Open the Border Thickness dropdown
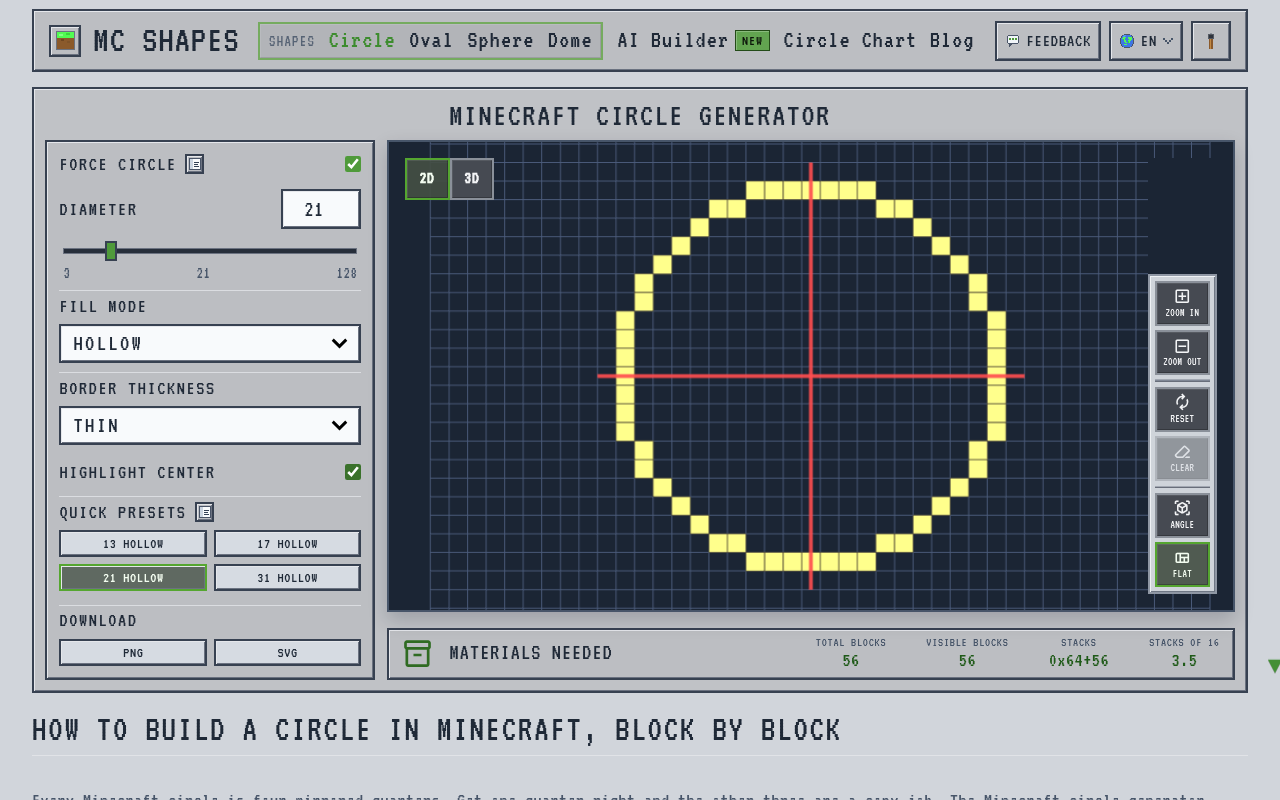 click(x=210, y=426)
